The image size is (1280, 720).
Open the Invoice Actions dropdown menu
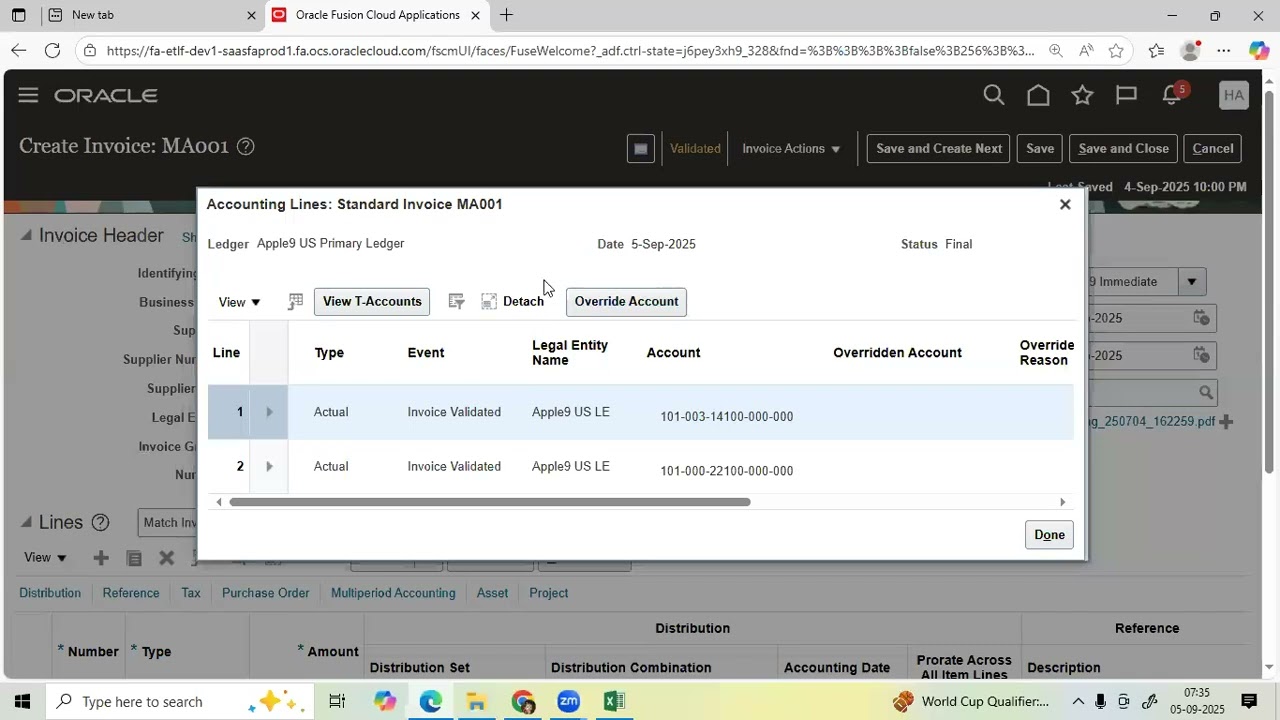(791, 148)
